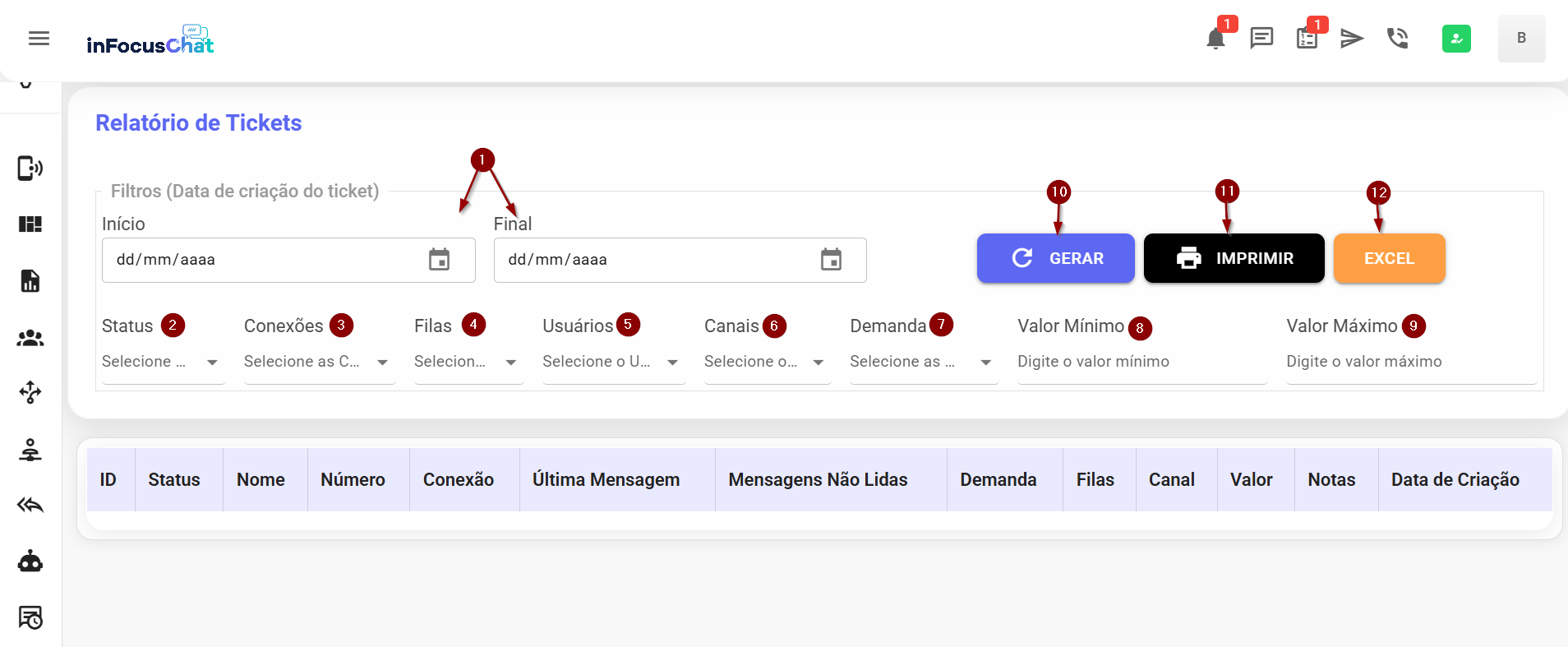Image resolution: width=1568 pixels, height=647 pixels.
Task: Click the GERAR button
Action: 1055,258
